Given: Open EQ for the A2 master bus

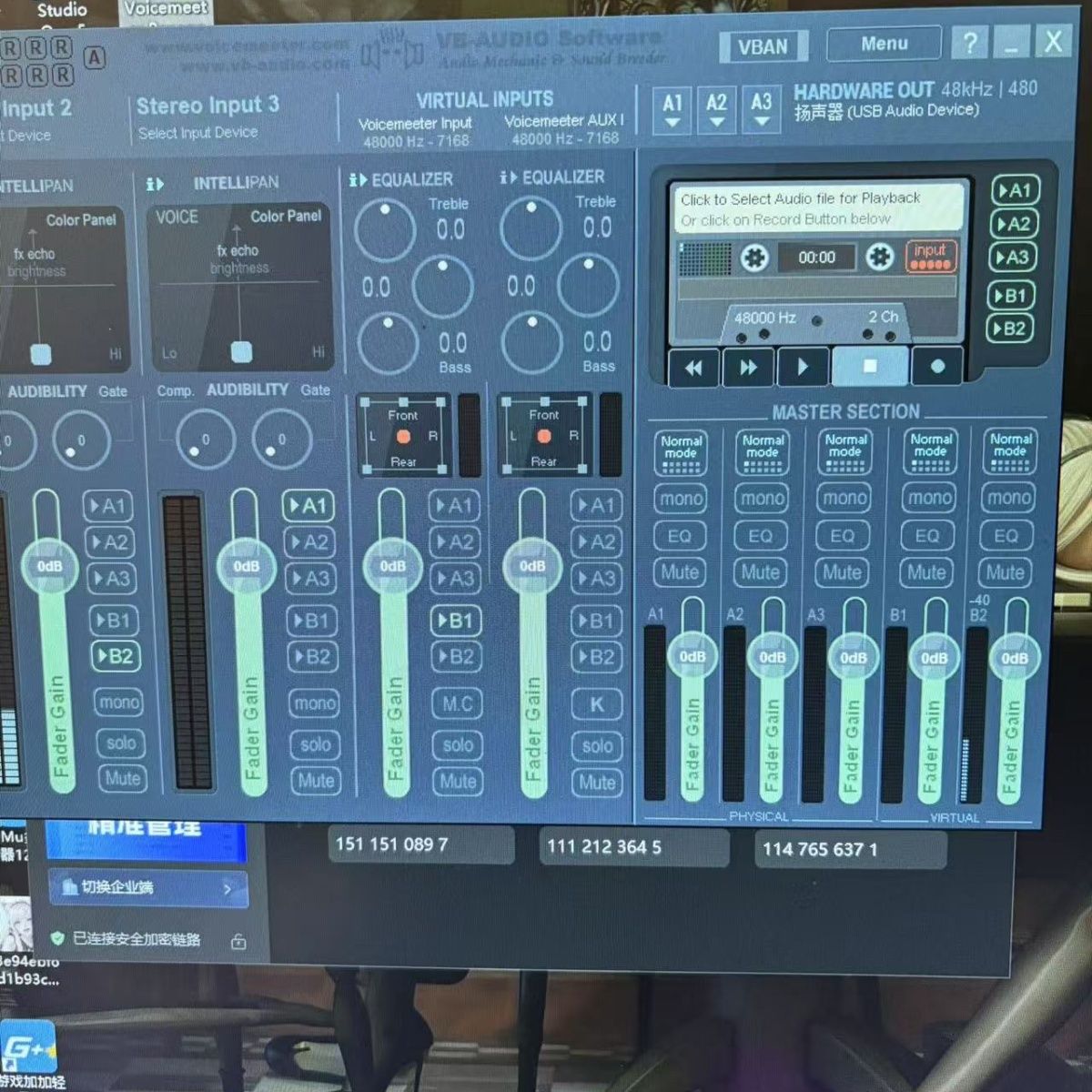Looking at the screenshot, I should (x=760, y=536).
